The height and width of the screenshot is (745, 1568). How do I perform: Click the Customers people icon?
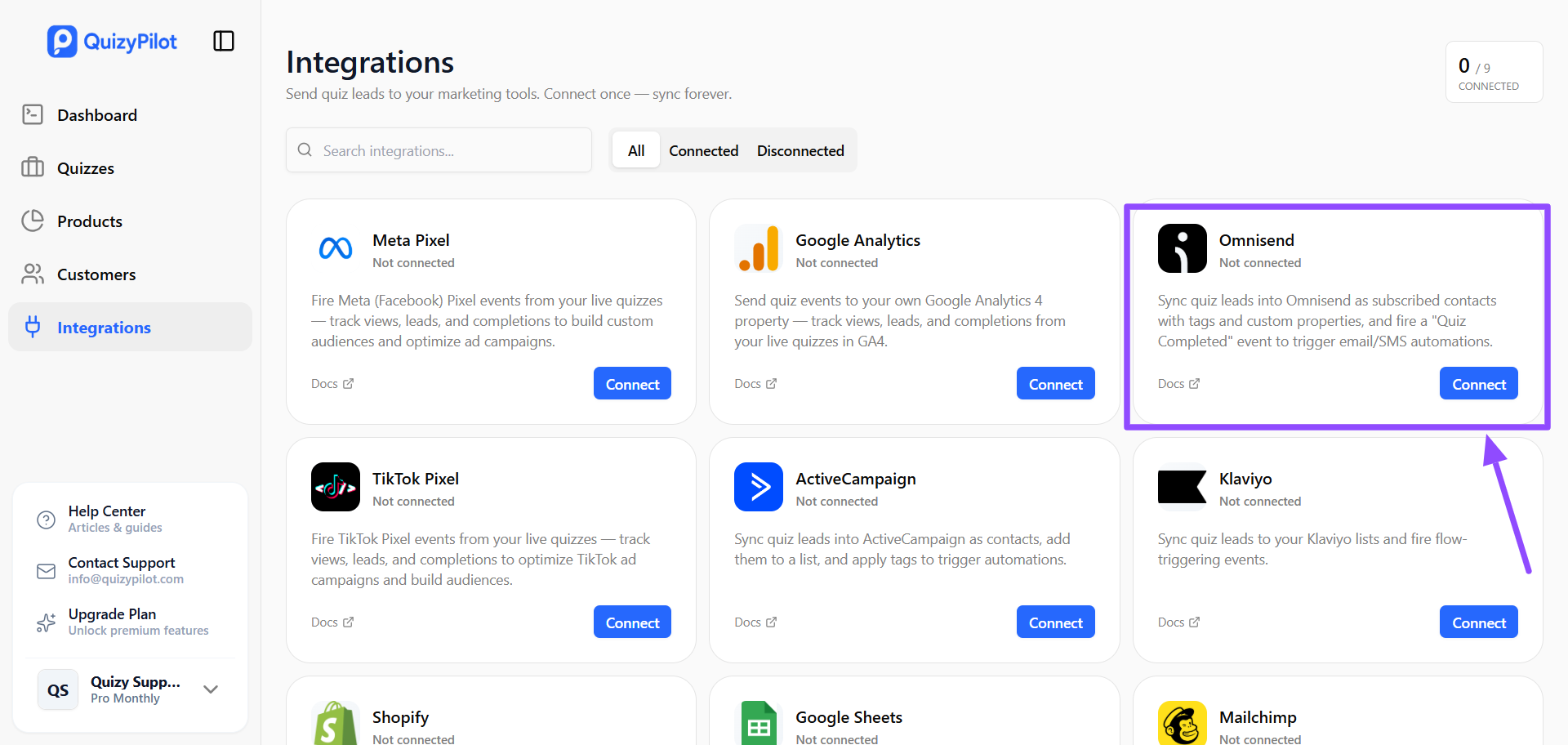(33, 274)
